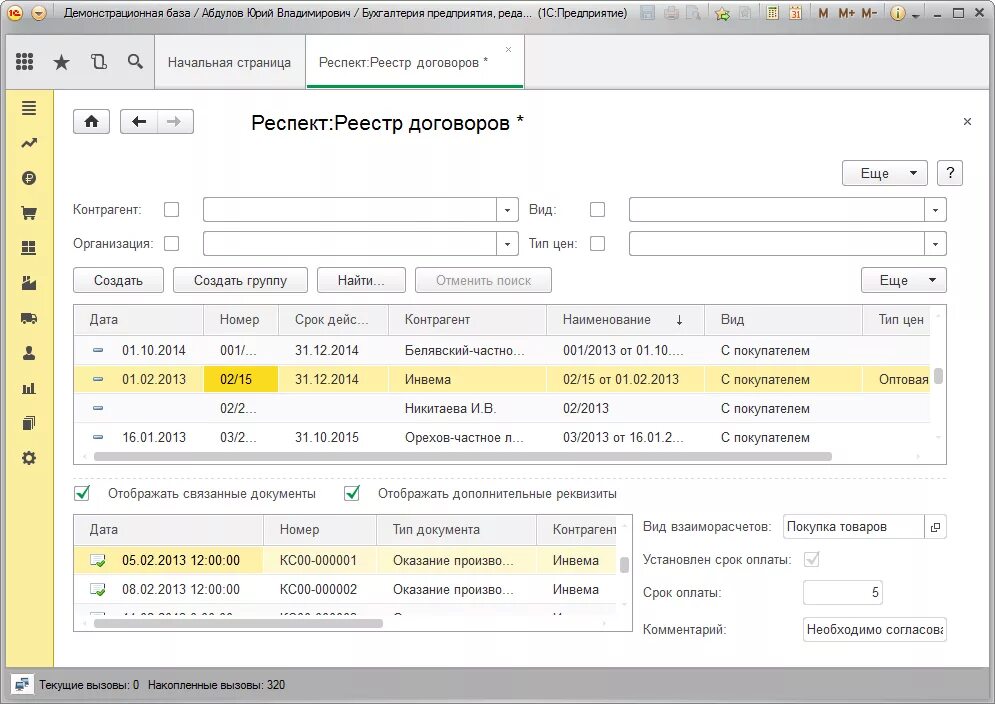Open the factory production sidebar section

(x=29, y=283)
